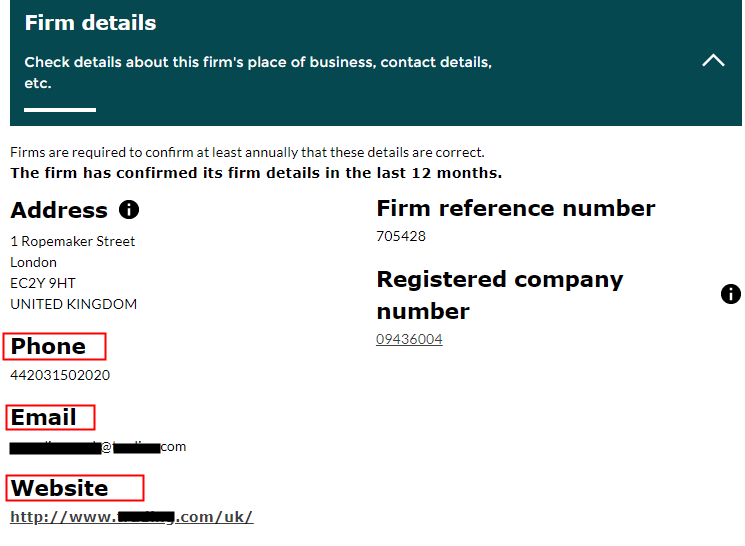745x546 pixels.
Task: Click the phone number 442031502020
Action: [60, 375]
